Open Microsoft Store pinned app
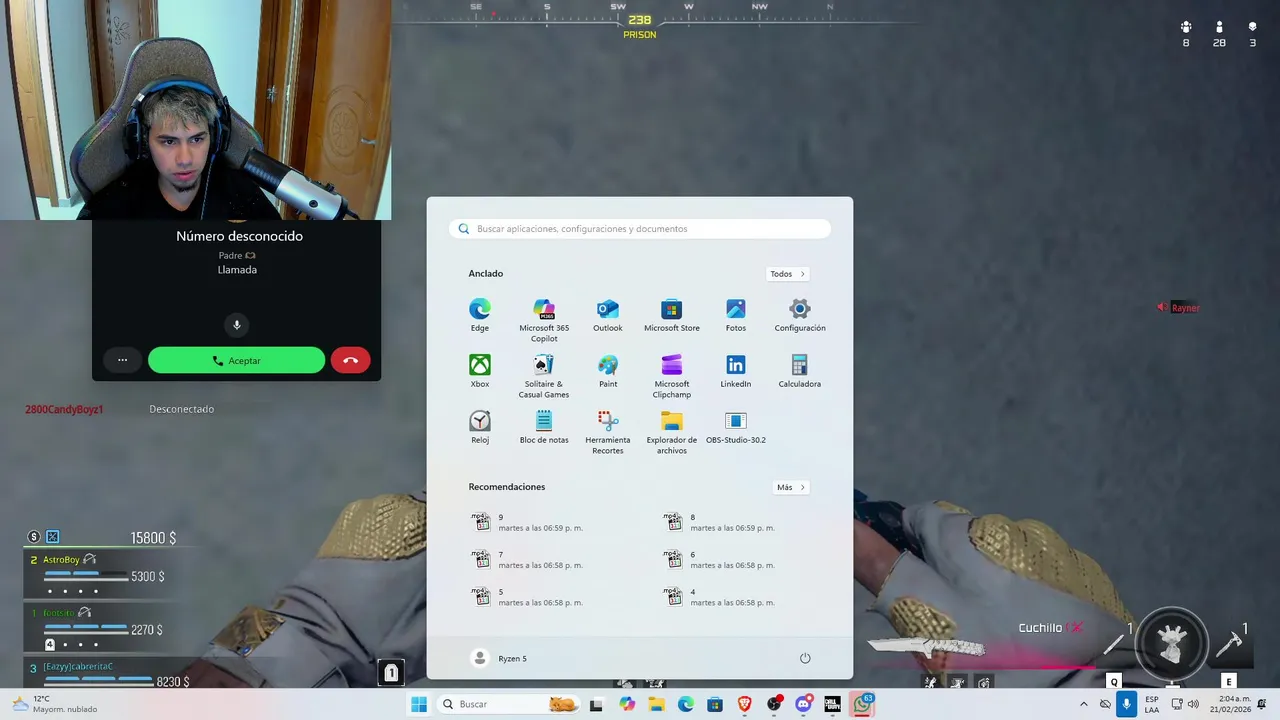 coord(672,315)
